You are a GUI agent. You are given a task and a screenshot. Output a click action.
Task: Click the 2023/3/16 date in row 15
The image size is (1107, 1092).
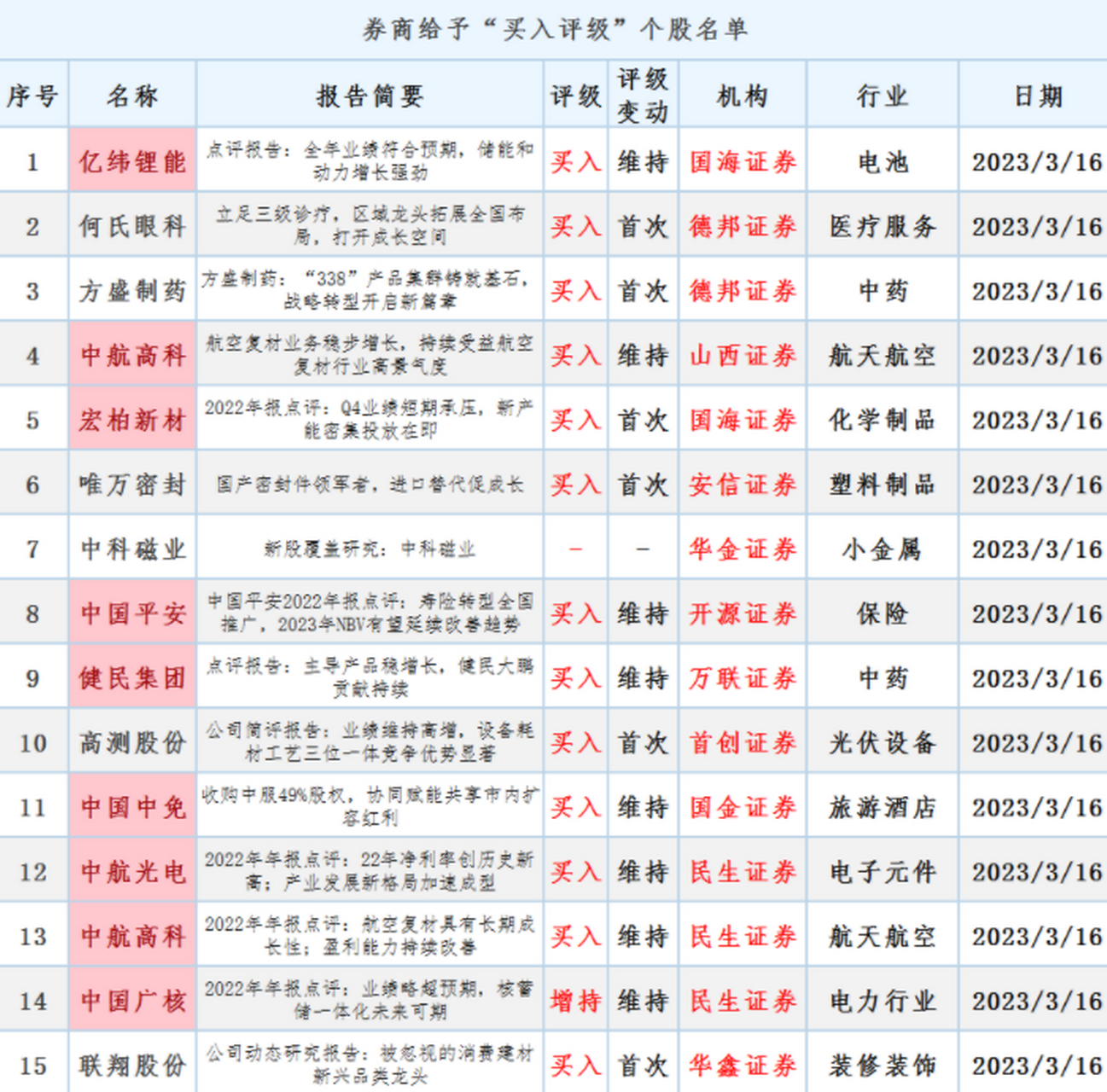click(1037, 1066)
